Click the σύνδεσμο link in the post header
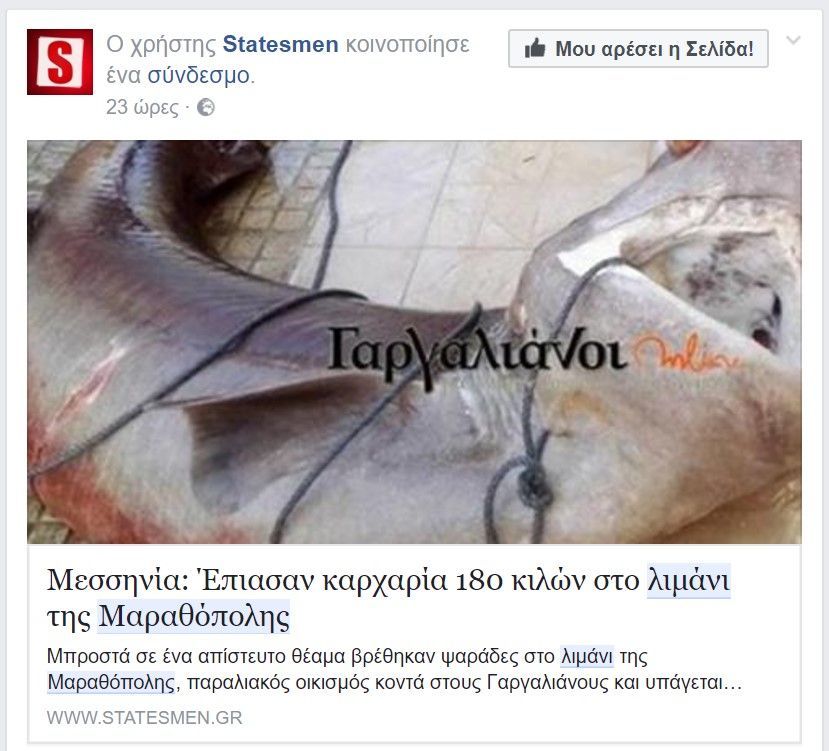The height and width of the screenshot is (751, 829). (x=198, y=75)
